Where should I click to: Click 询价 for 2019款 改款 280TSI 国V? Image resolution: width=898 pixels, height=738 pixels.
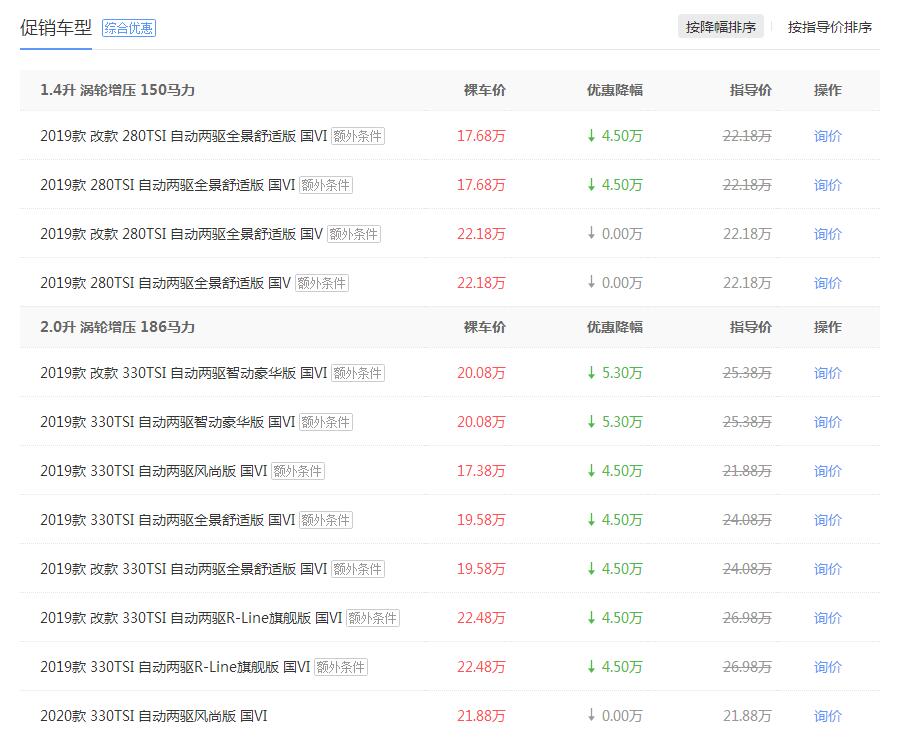(828, 234)
